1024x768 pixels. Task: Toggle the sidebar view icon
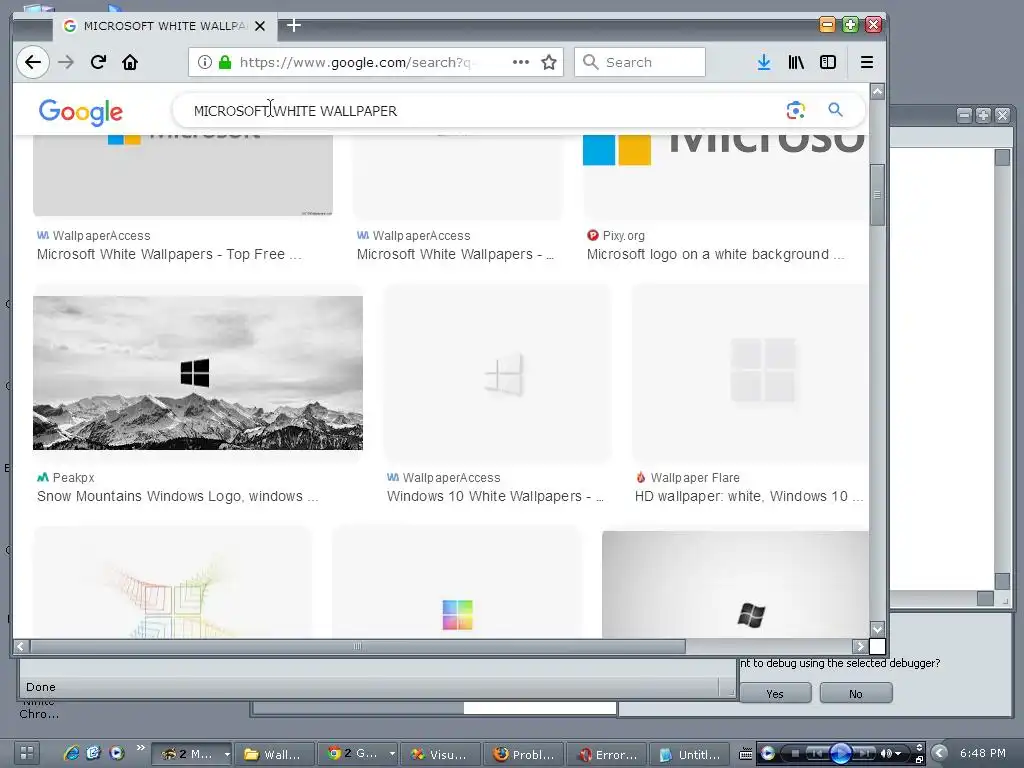coord(827,62)
